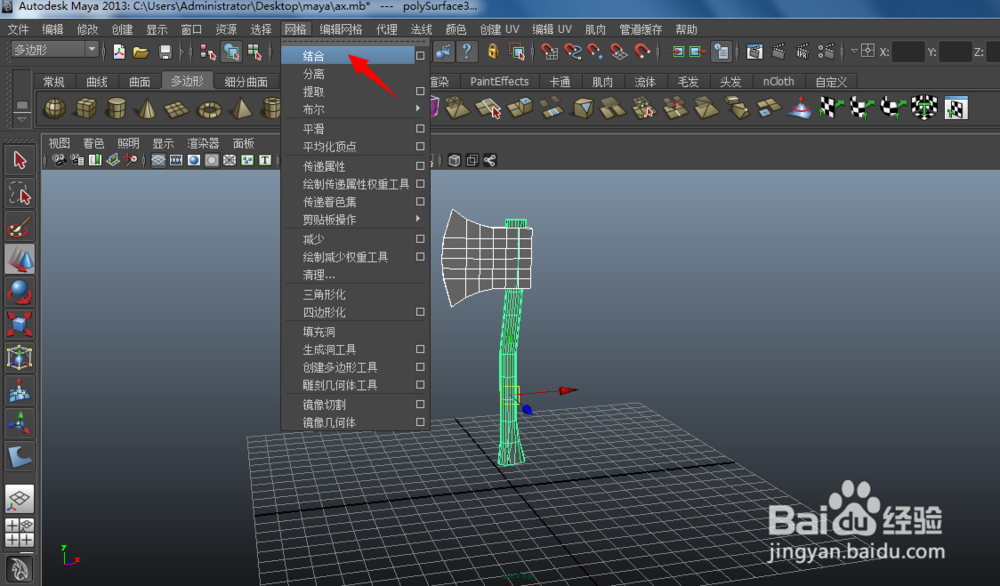Create a polygon torus from the shelf

tap(209, 108)
